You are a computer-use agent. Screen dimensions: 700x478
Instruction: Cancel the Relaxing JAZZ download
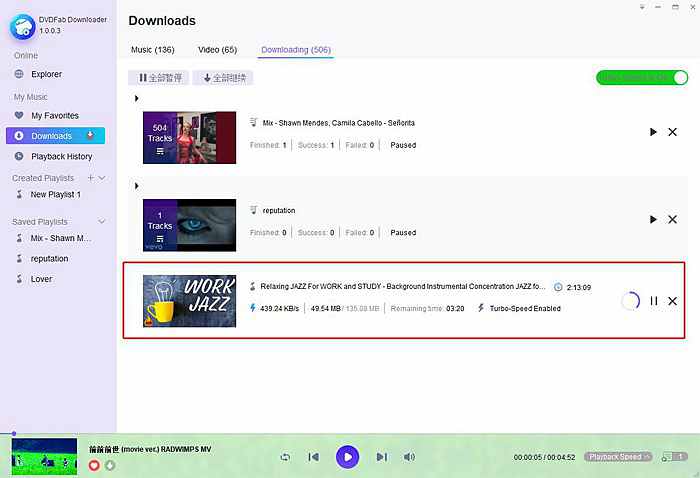(672, 301)
